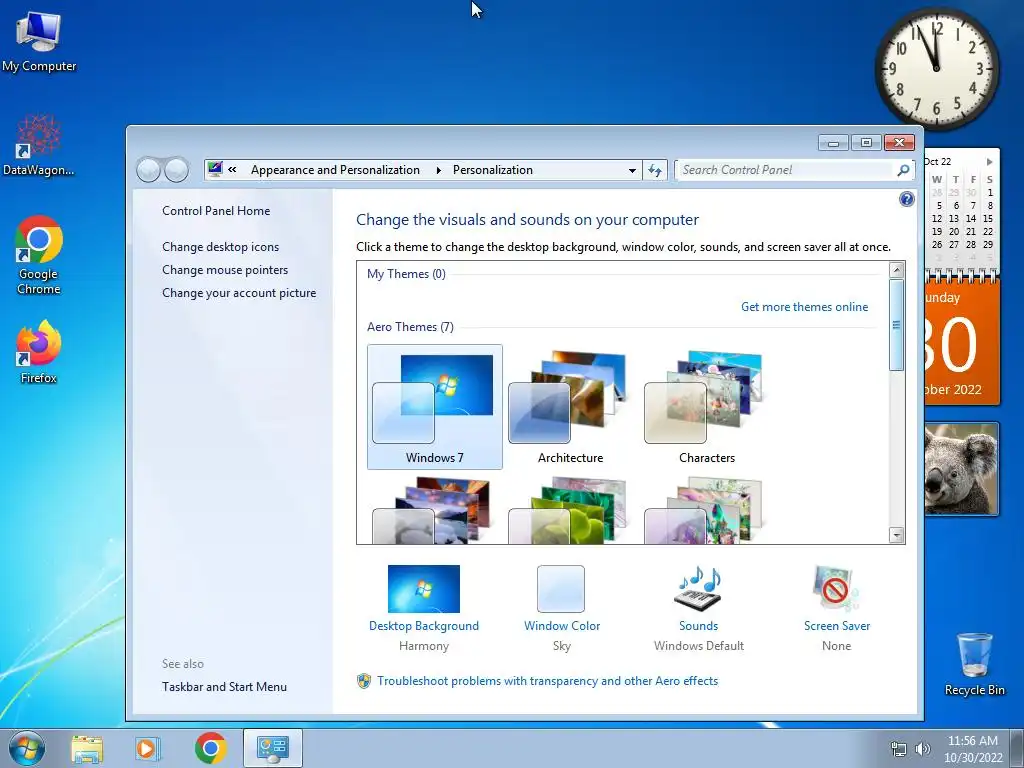The width and height of the screenshot is (1024, 768).
Task: Select the Windows 7 theme
Action: tap(435, 407)
